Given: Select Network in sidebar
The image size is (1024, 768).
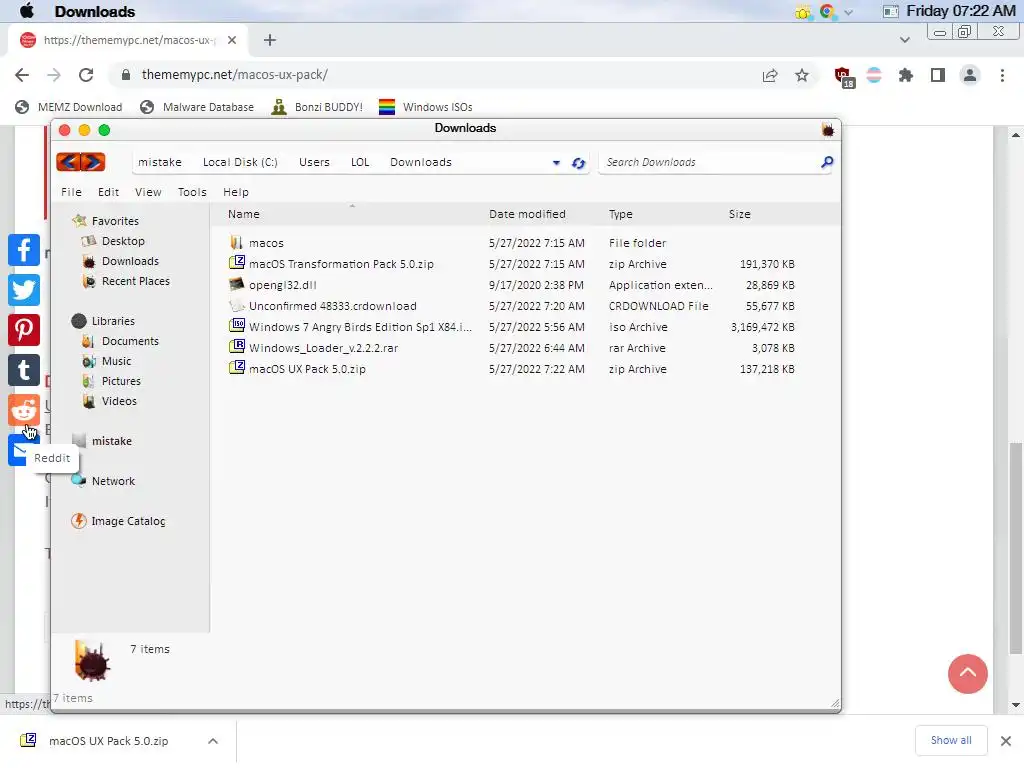Looking at the screenshot, I should 113,481.
